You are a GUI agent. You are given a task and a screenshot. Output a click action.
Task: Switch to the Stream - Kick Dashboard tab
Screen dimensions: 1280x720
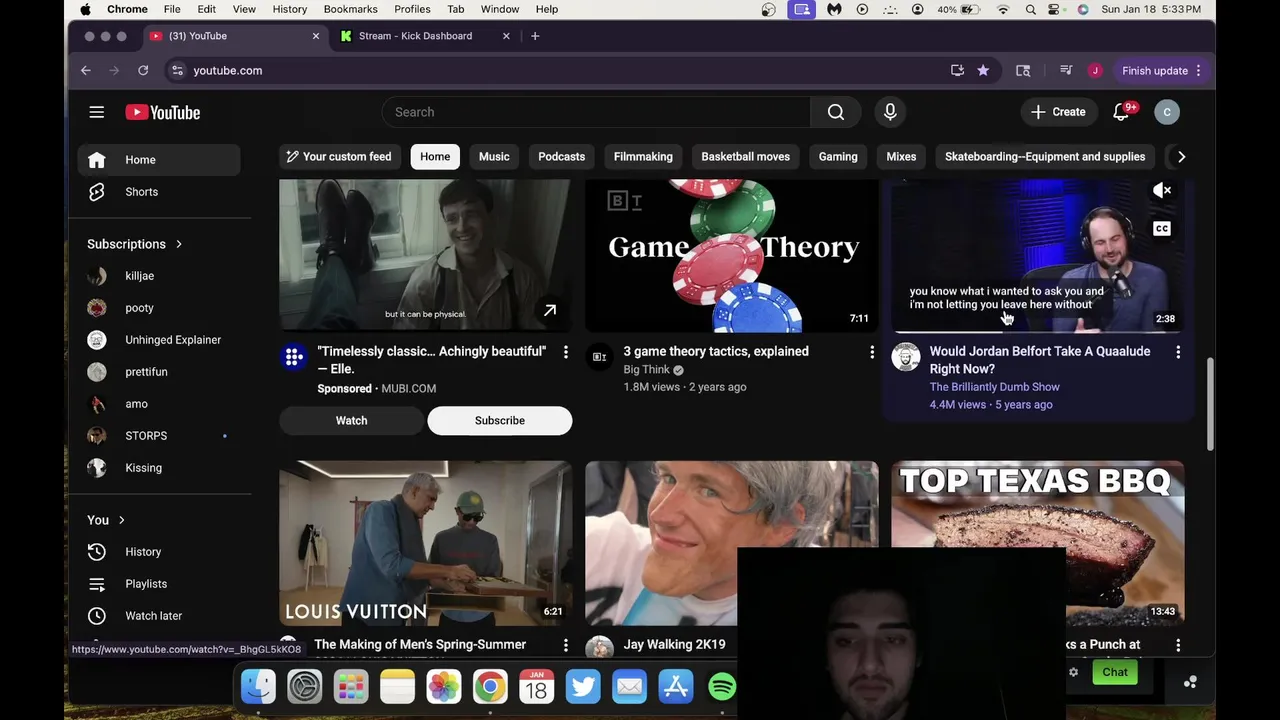coord(425,36)
